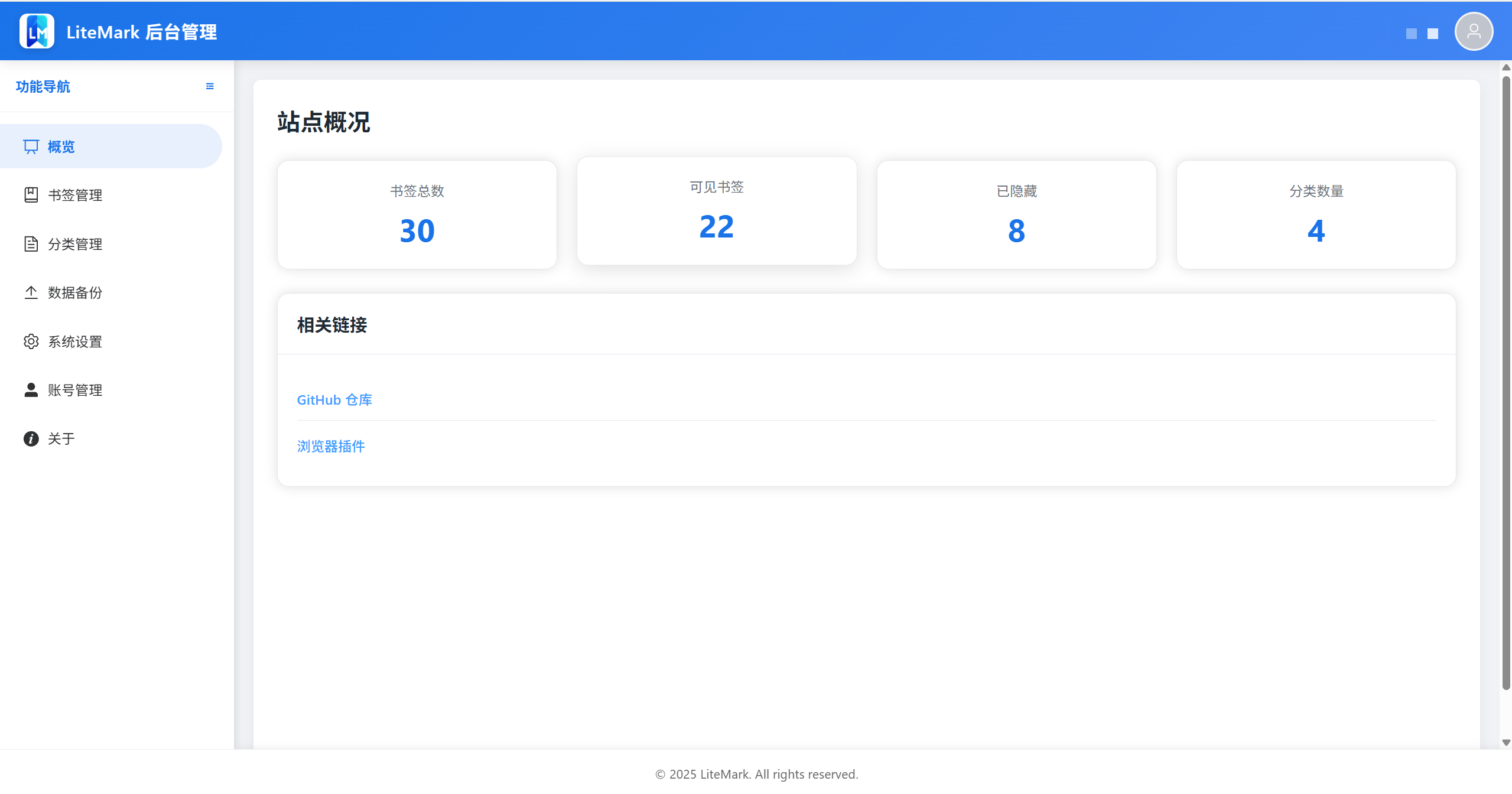Click the scrollbar down arrow
This screenshot has width=1512, height=794.
coord(1506,743)
